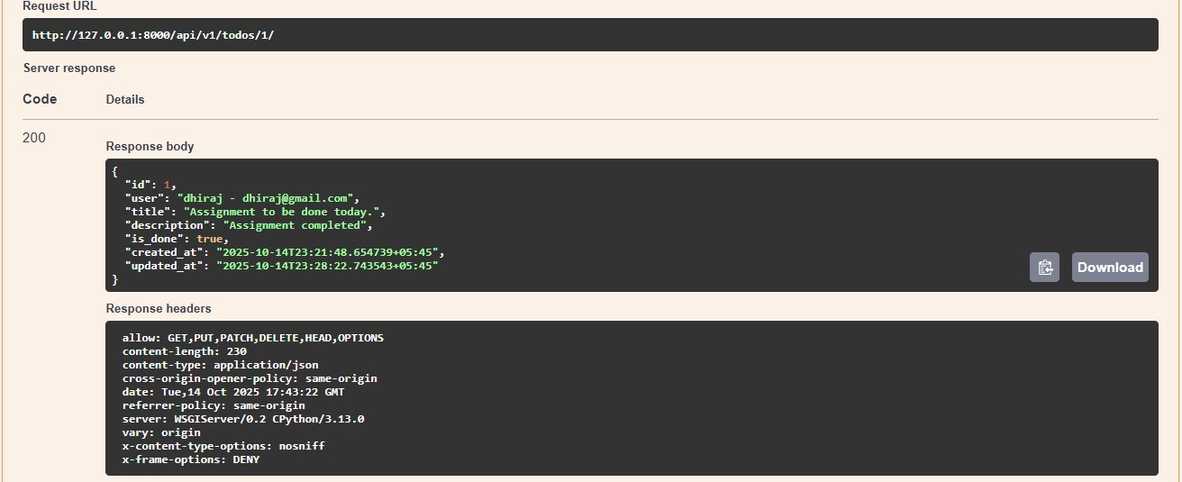This screenshot has height=482, width=1182.
Task: Click the "Code" column header
Action: 40,100
